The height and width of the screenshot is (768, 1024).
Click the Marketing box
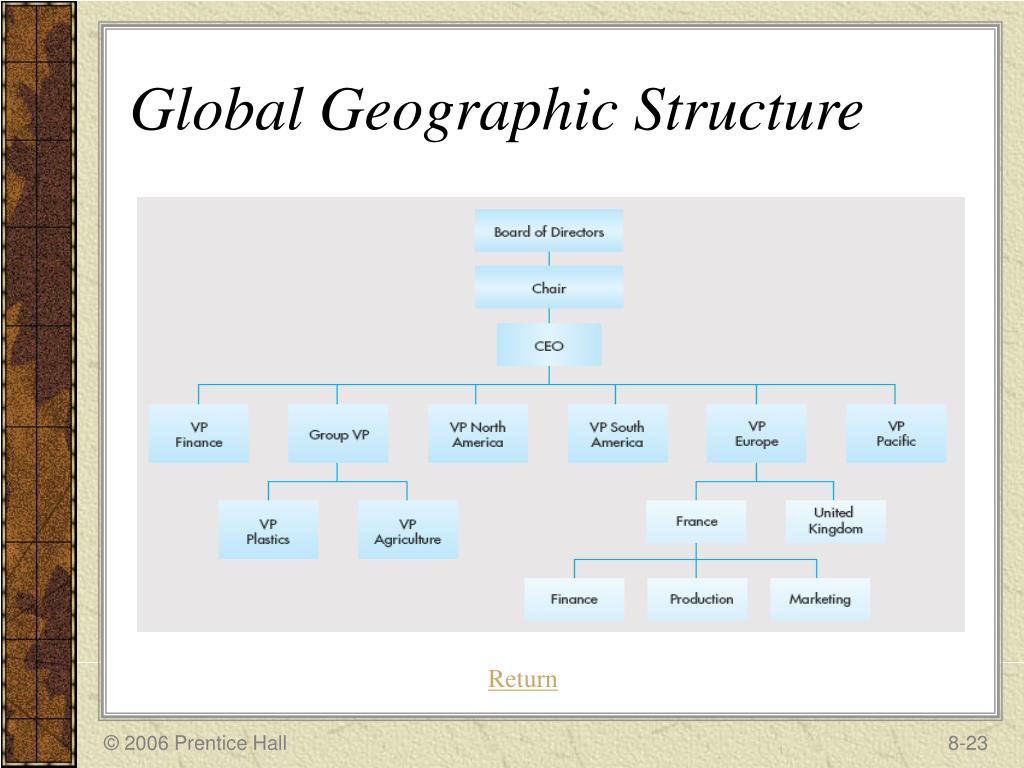pyautogui.click(x=820, y=599)
